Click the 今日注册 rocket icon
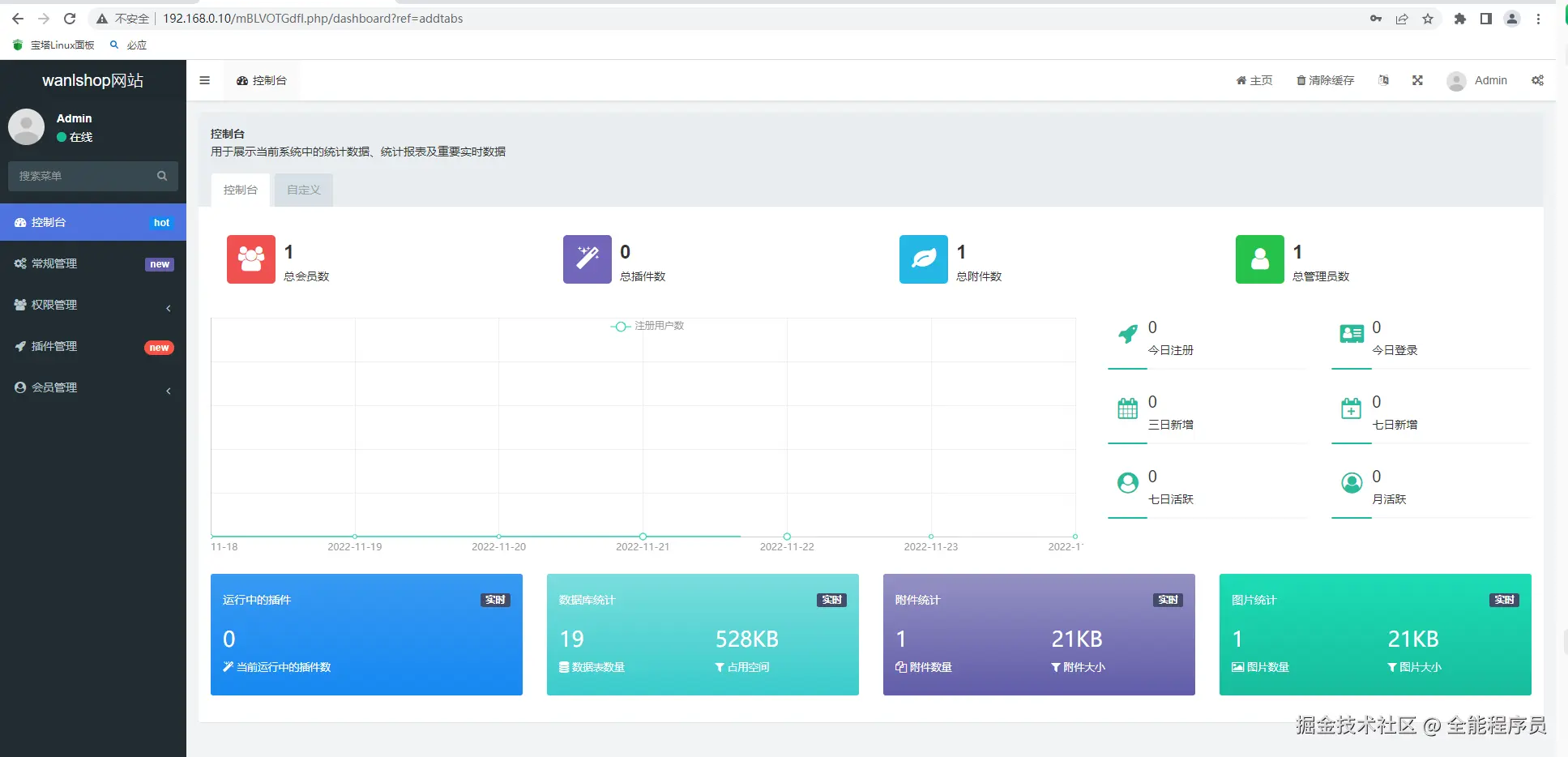This screenshot has height=757, width=1568. (x=1128, y=334)
